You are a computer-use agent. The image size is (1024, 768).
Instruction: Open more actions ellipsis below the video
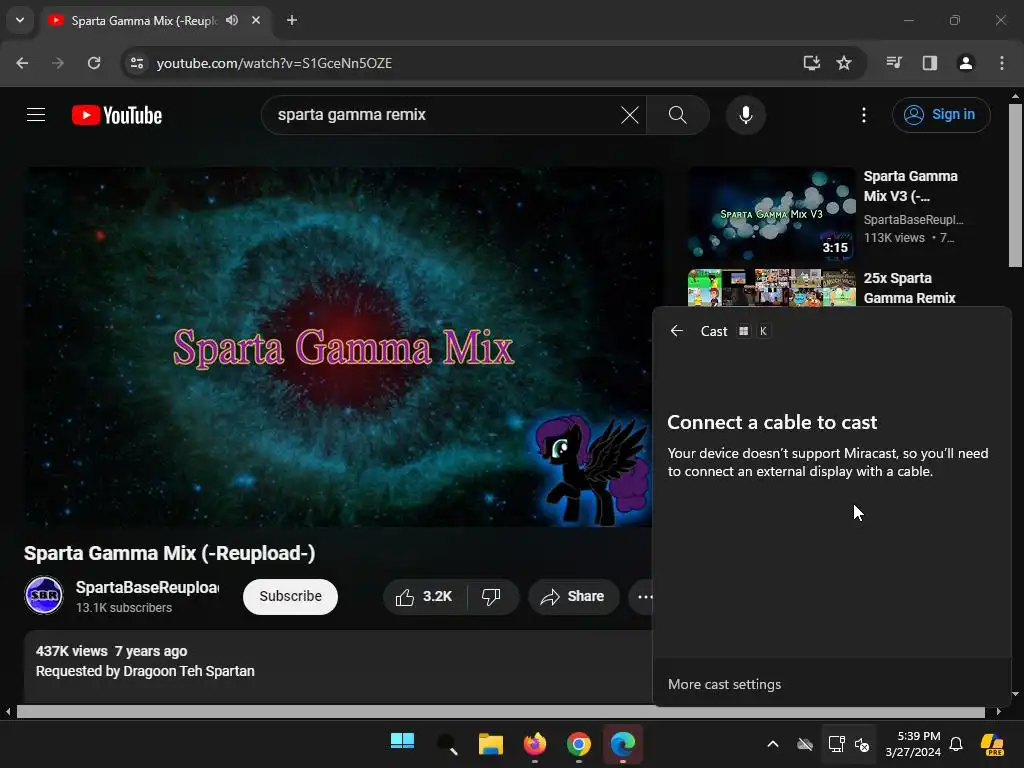click(643, 596)
